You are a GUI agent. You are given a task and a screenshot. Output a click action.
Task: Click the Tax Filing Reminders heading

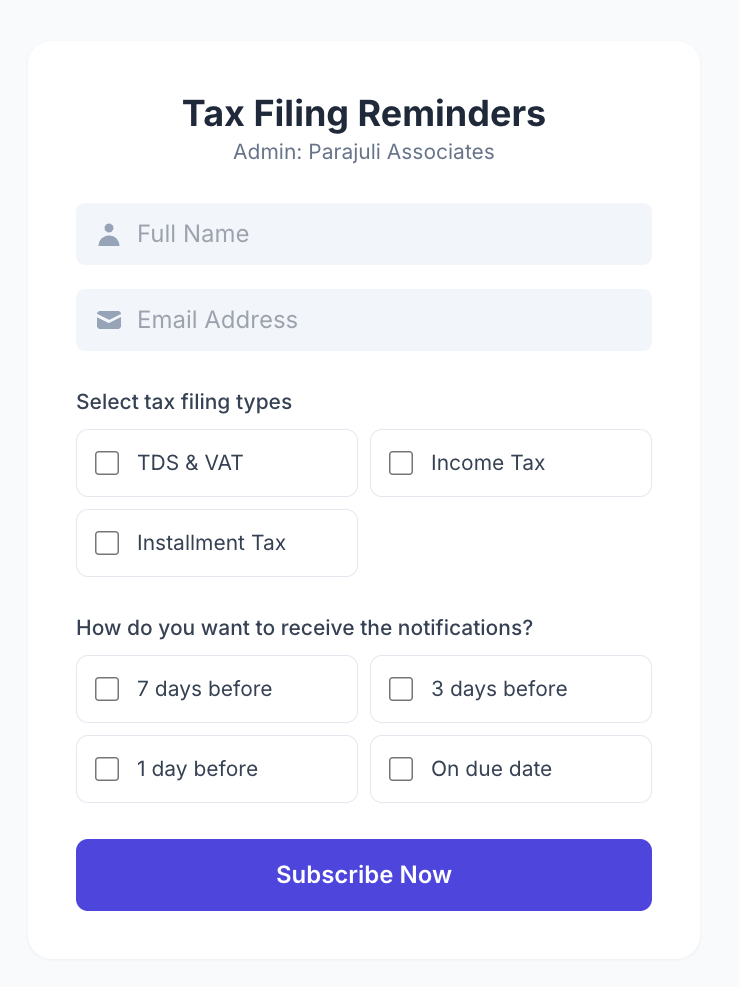coord(364,114)
